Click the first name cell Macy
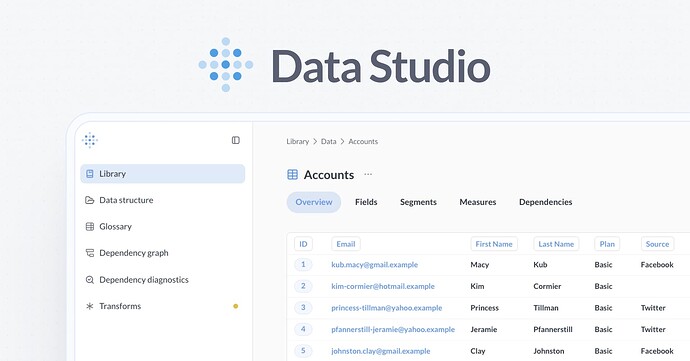The width and height of the screenshot is (690, 361). coord(480,265)
